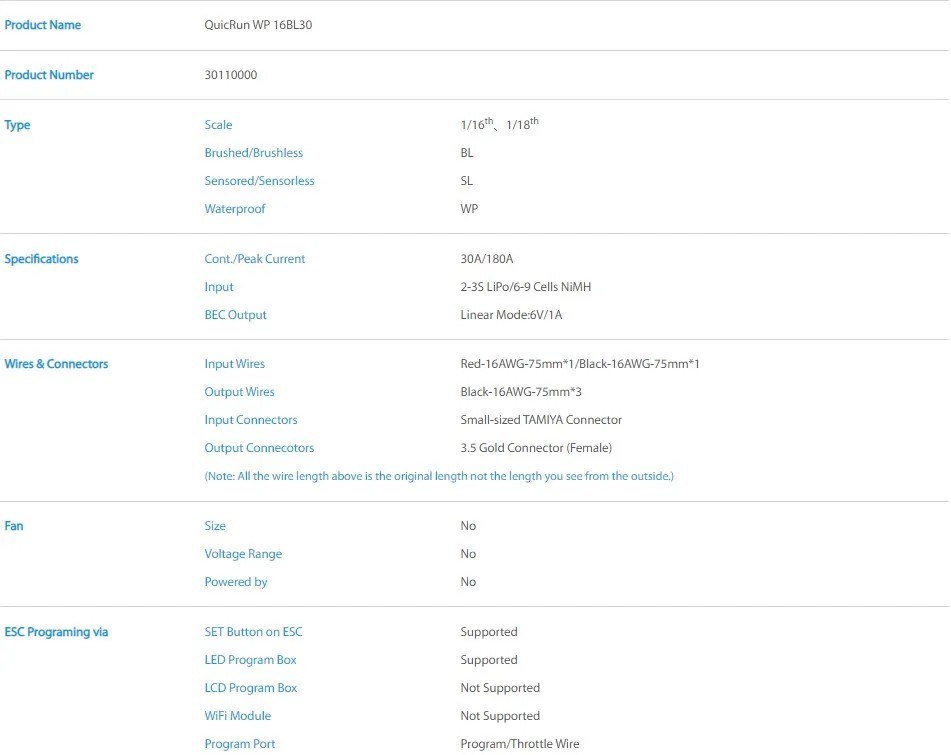Click the "Program Port" label

tap(240, 743)
